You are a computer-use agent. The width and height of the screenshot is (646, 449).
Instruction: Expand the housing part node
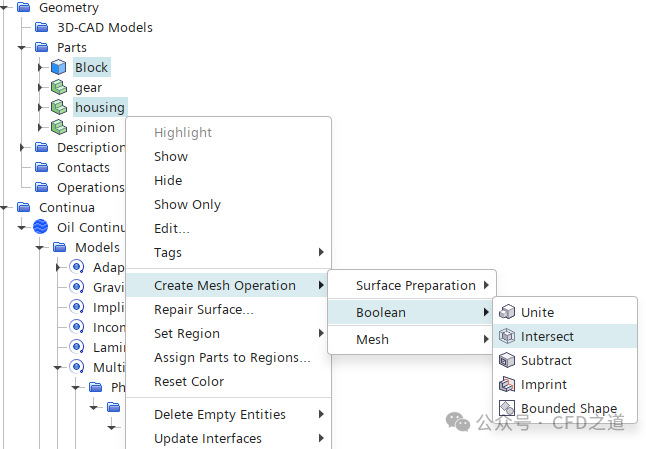coord(41,107)
